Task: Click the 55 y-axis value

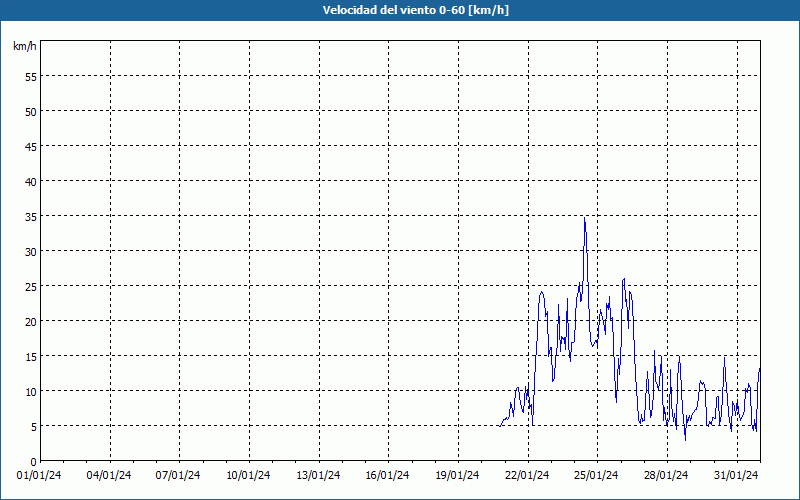Action: click(x=31, y=77)
